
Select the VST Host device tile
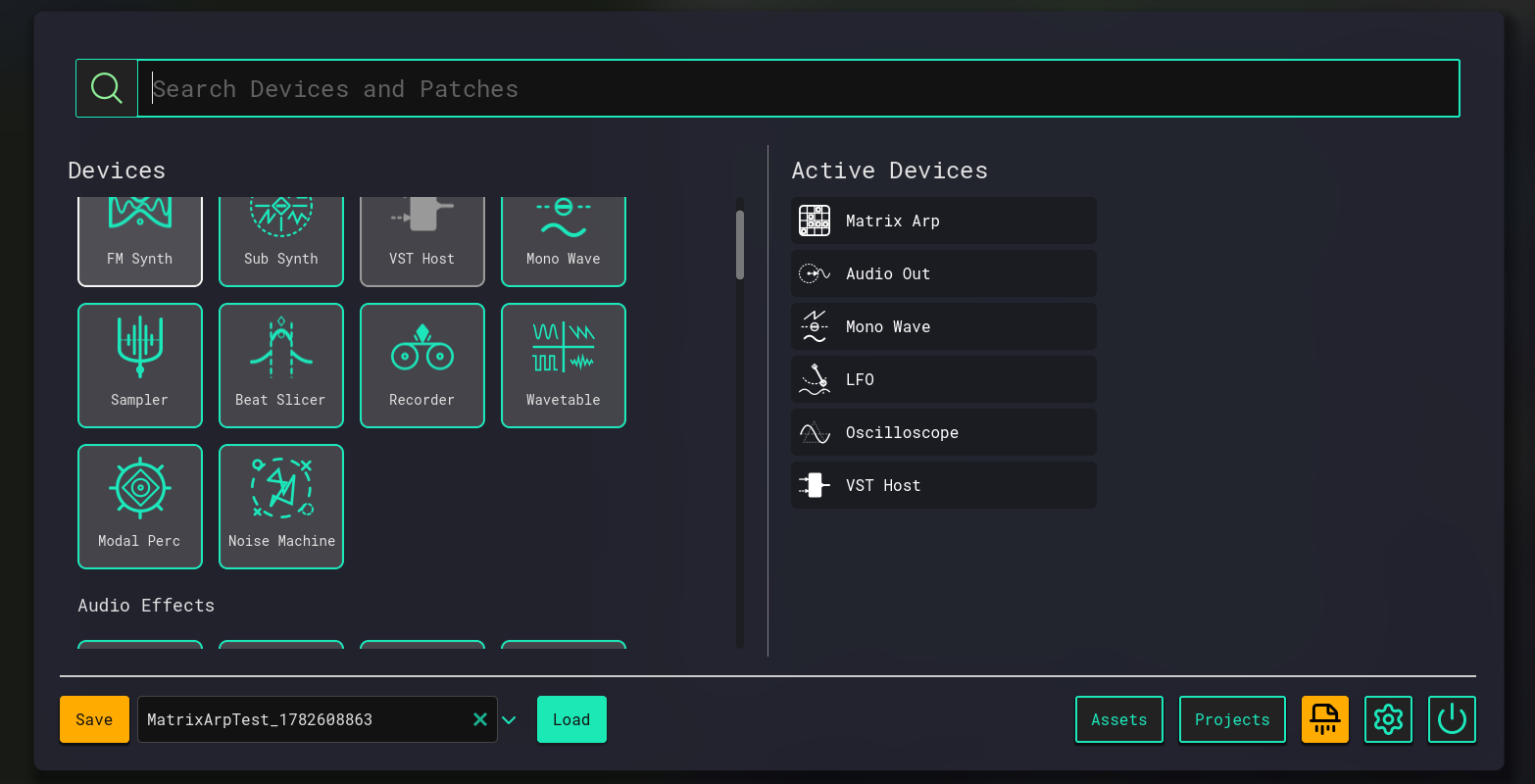(422, 241)
